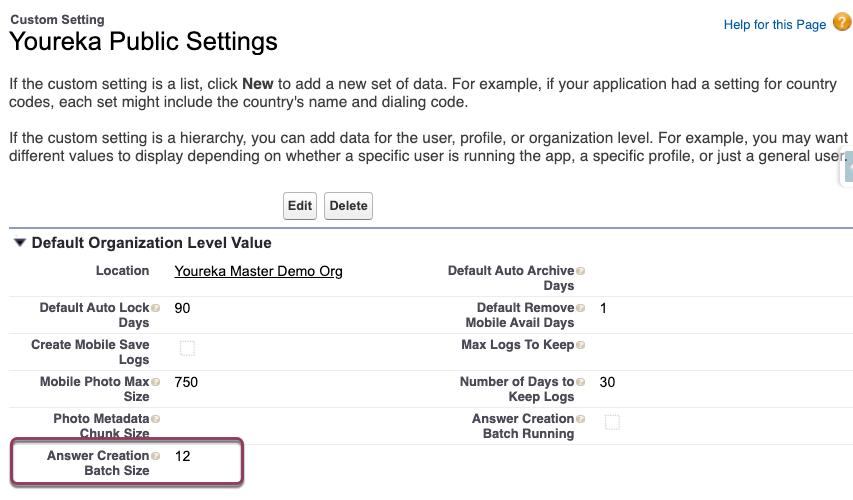Screen dimensions: 853x500
Task: Click the Max Logs To Keep label
Action: pos(517,344)
